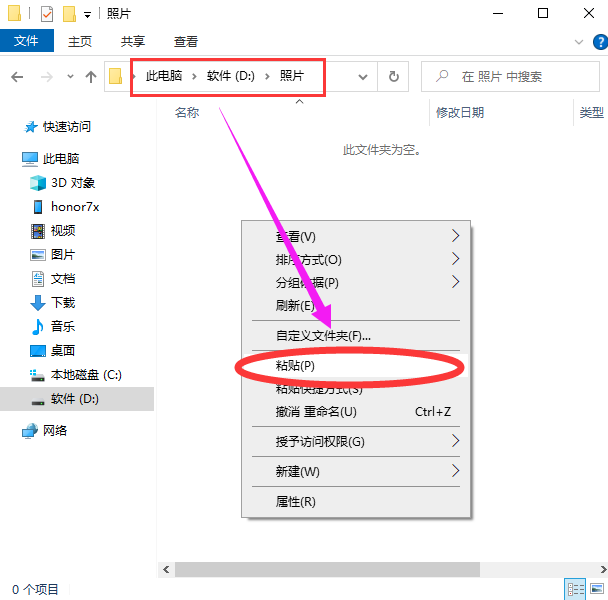
Task: Open 视频 folder in navigation pane
Action: (63, 231)
